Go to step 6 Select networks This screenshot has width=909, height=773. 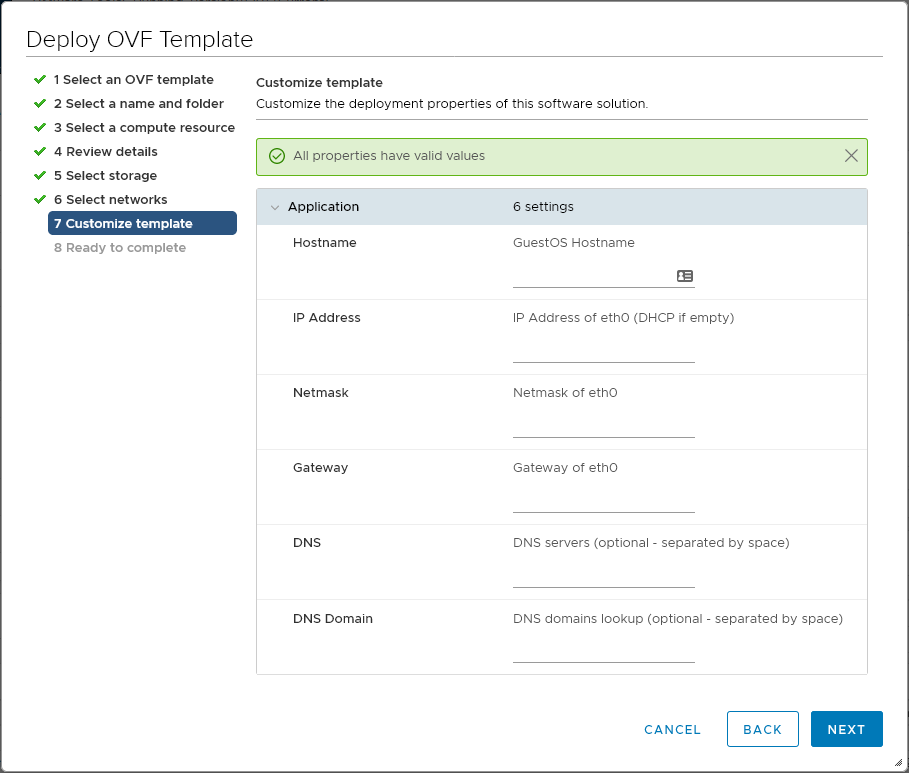111,199
